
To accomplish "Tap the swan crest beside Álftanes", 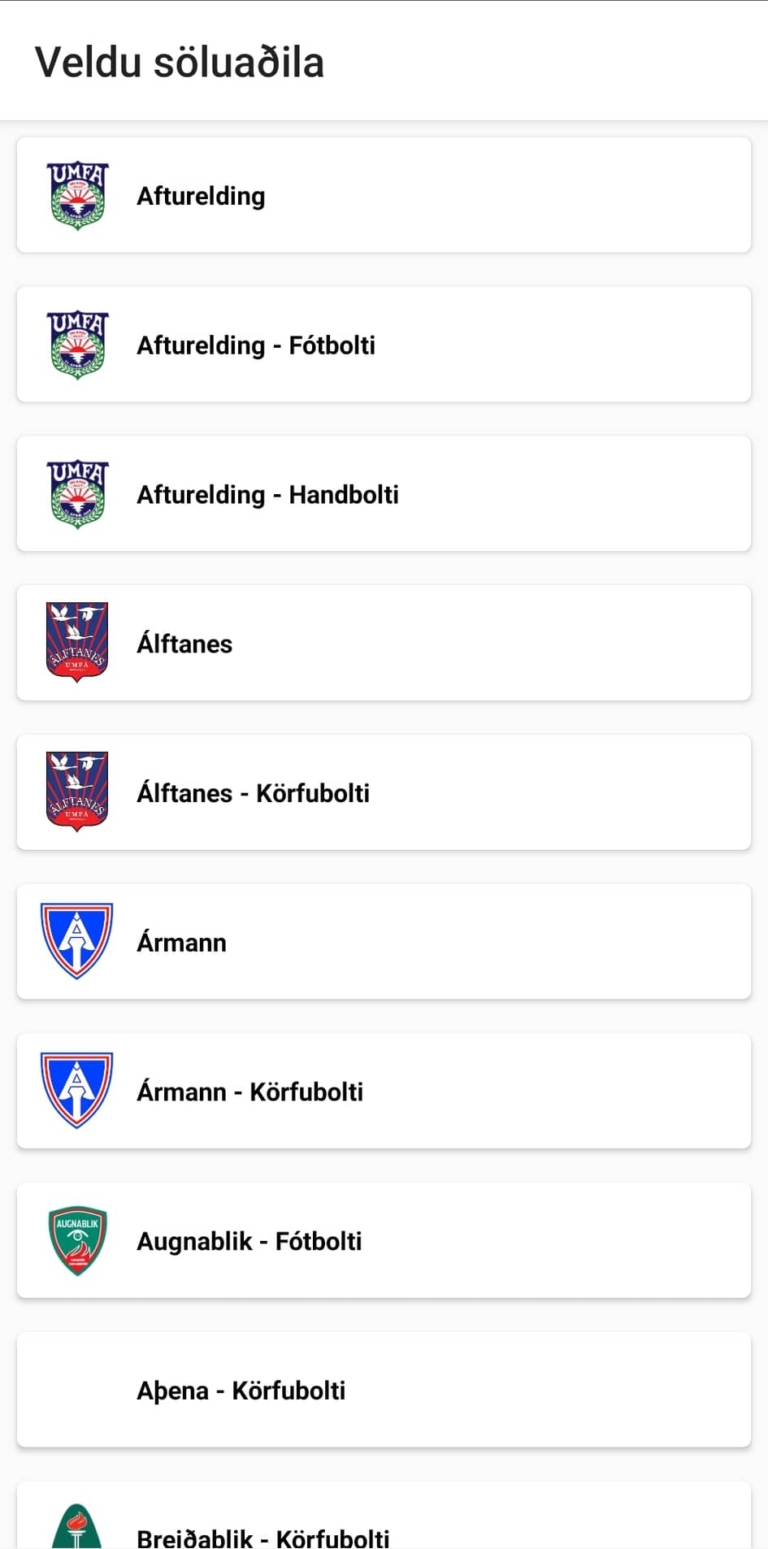I will [77, 642].
